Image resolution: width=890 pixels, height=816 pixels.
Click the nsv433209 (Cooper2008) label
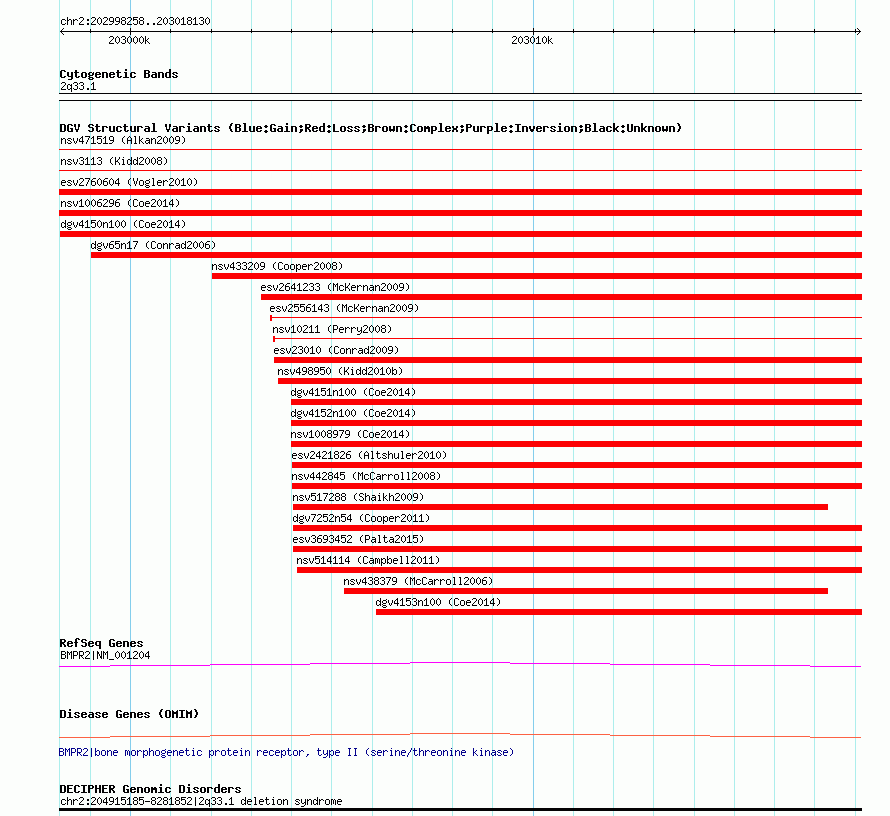point(277,266)
